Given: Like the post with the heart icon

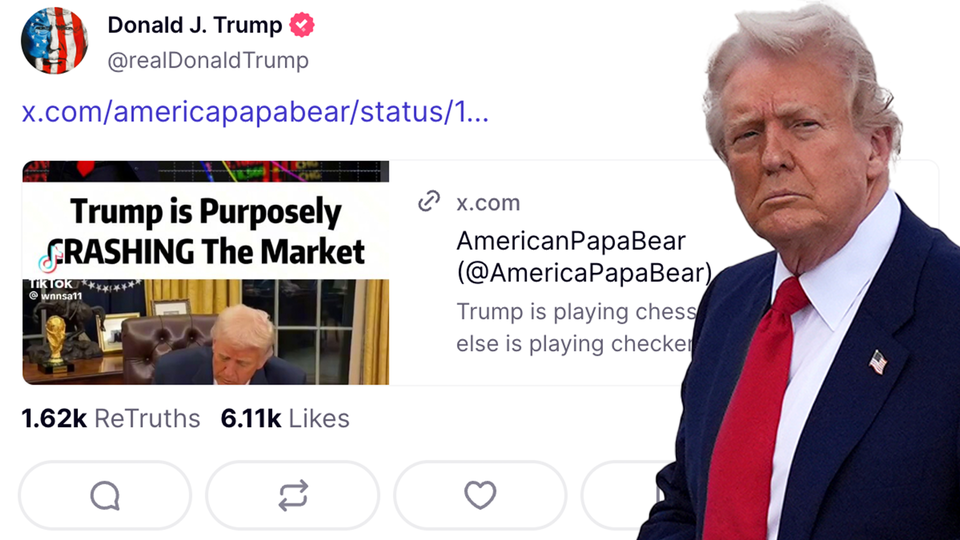Looking at the screenshot, I should (x=480, y=495).
